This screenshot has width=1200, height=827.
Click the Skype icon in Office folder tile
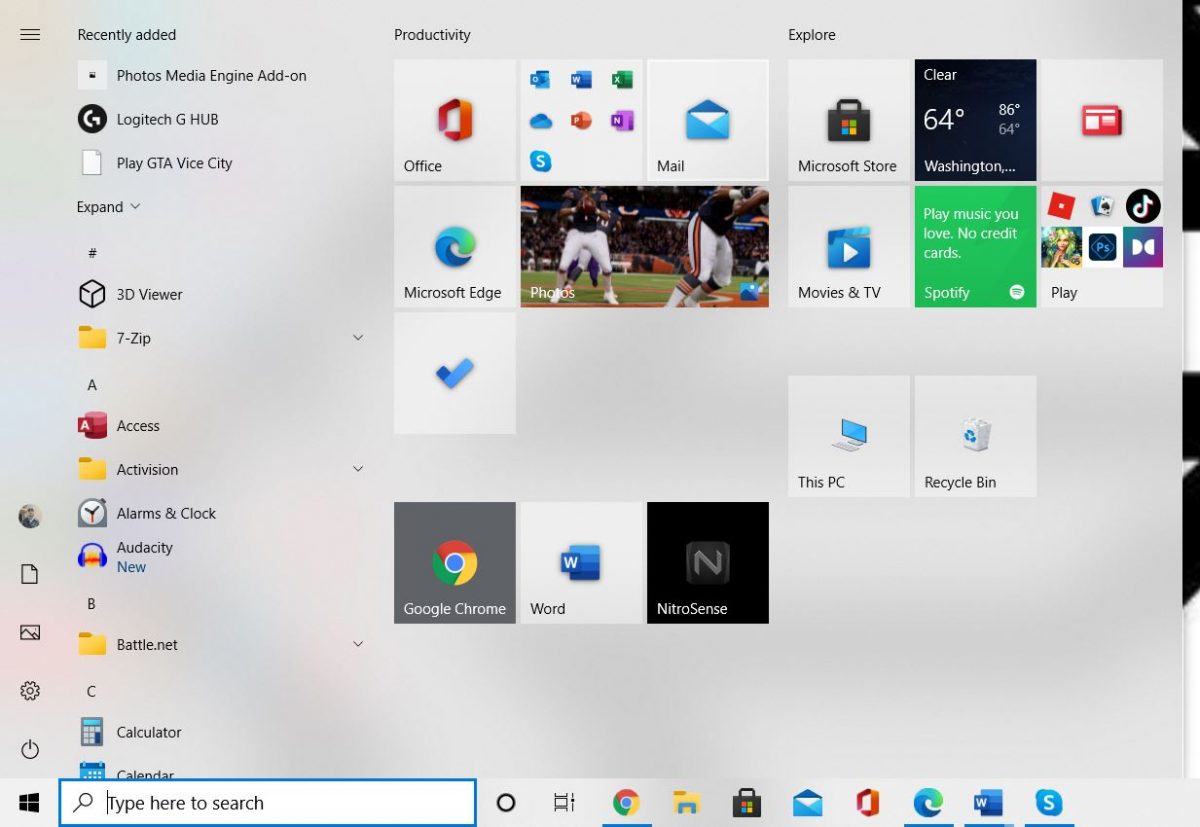tap(541, 161)
